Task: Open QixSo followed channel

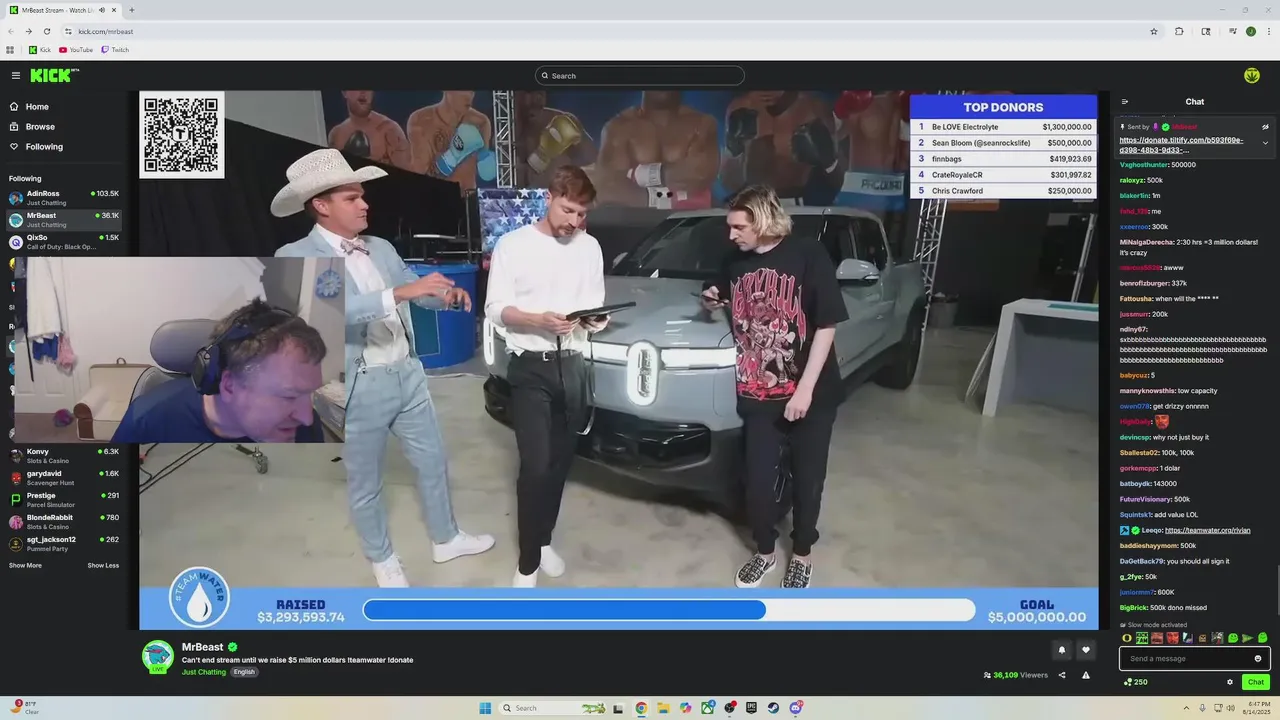Action: tap(64, 241)
